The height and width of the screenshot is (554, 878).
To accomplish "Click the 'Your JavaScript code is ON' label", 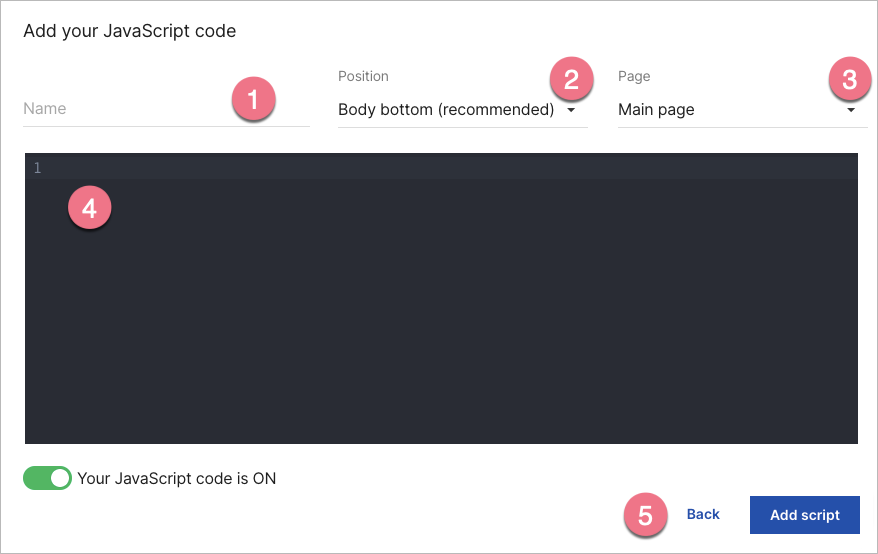I will coord(176,478).
